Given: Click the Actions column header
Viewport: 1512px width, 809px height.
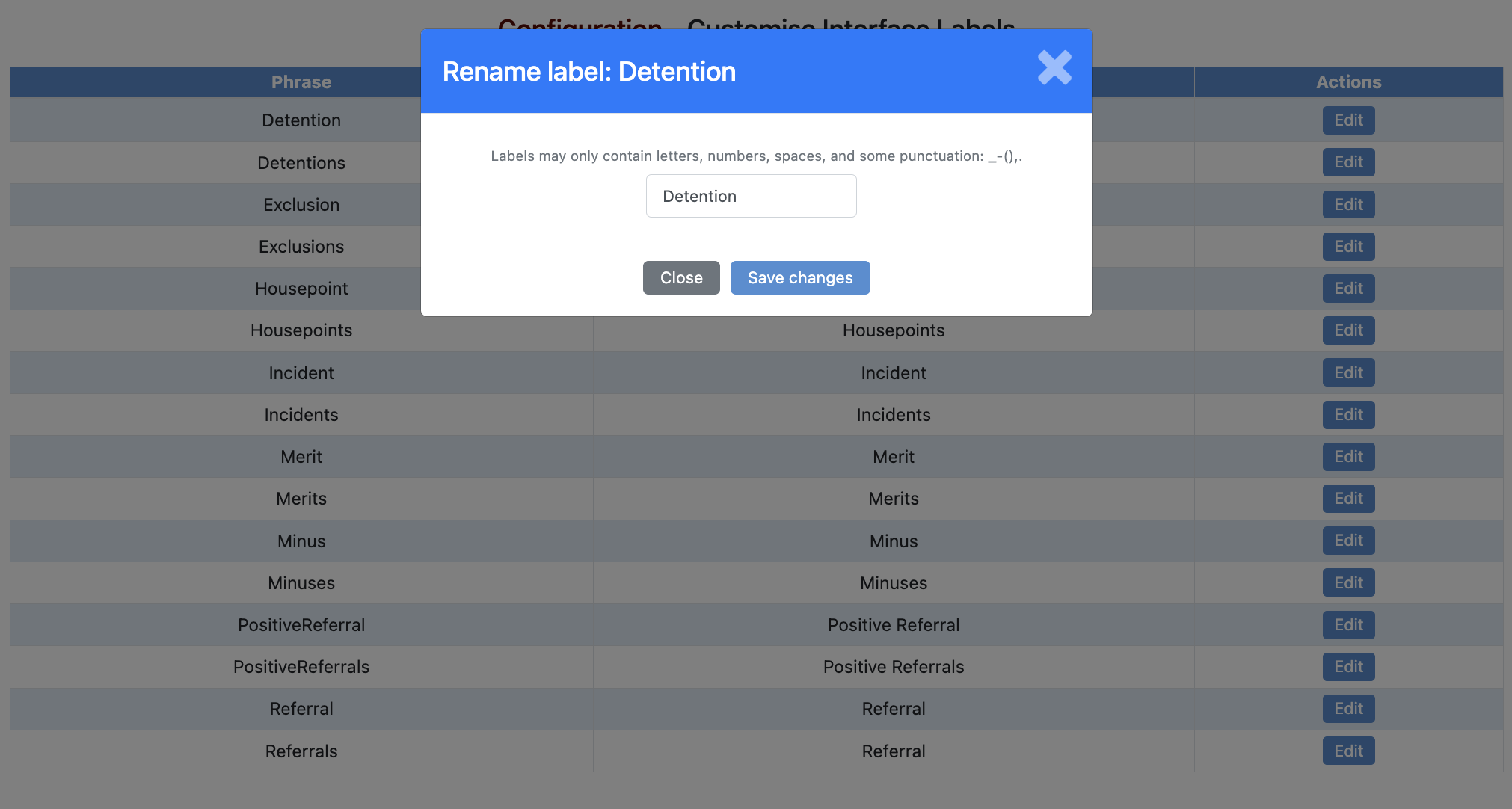Looking at the screenshot, I should 1348,82.
